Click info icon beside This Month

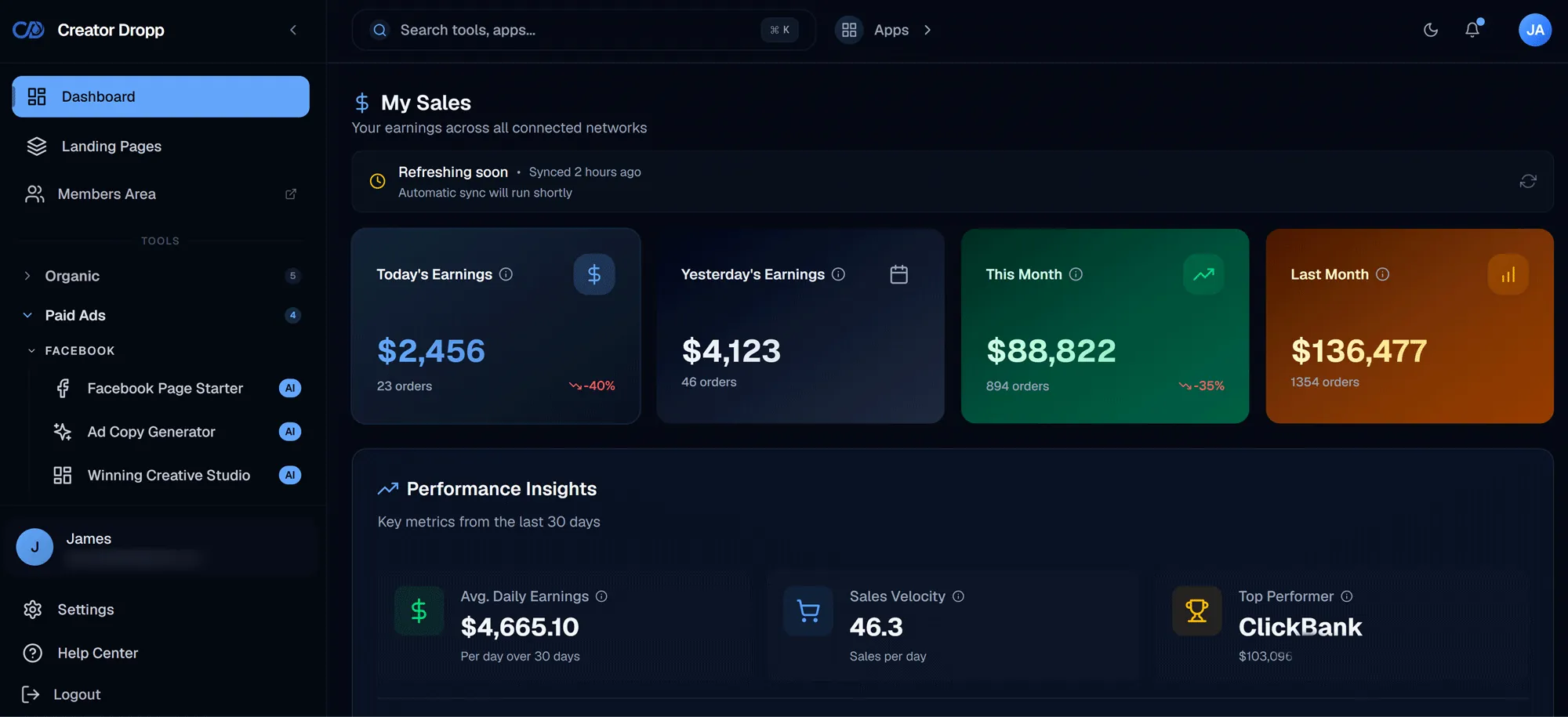coord(1076,274)
